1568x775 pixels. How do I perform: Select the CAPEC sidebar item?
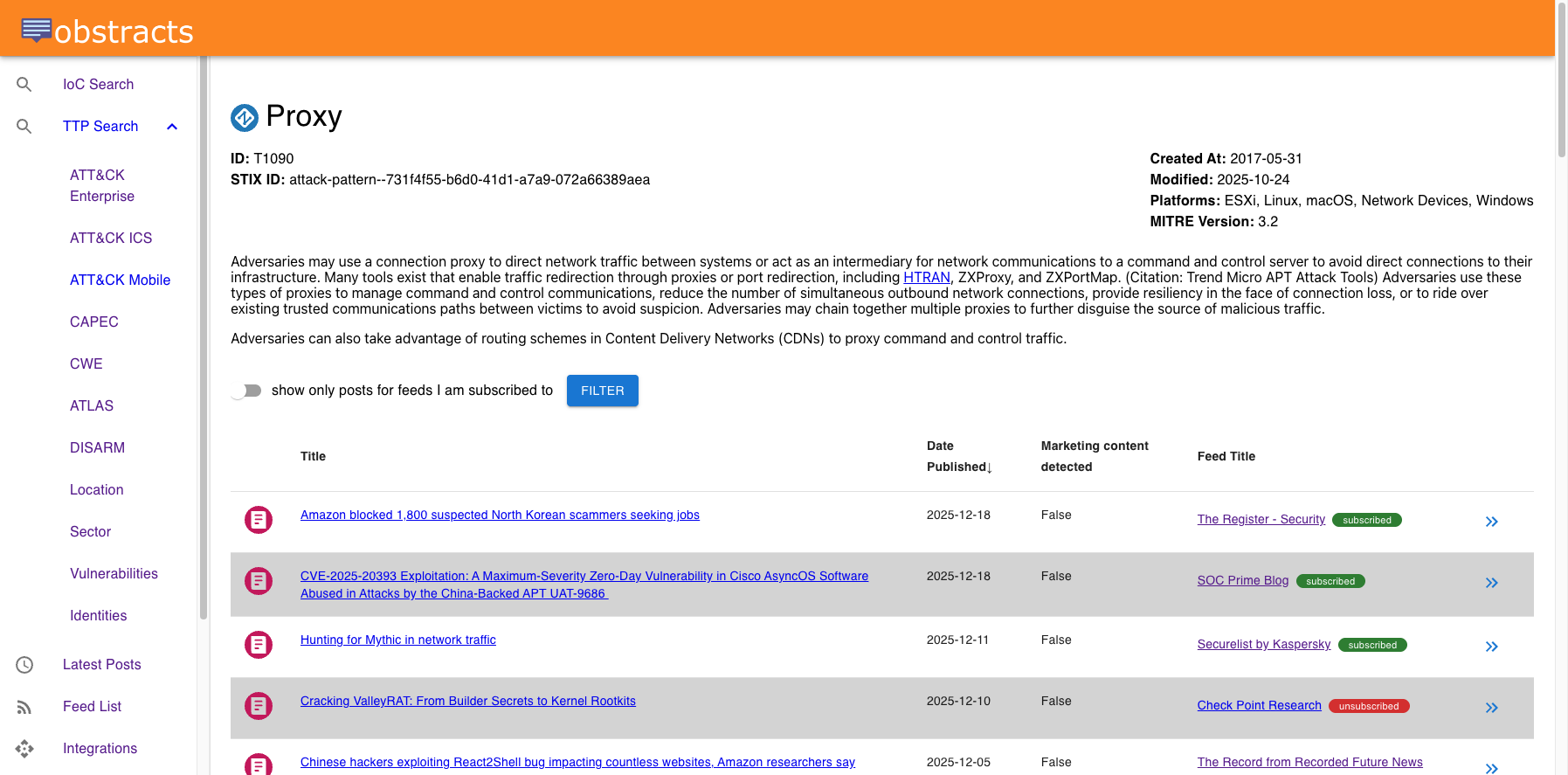[94, 322]
